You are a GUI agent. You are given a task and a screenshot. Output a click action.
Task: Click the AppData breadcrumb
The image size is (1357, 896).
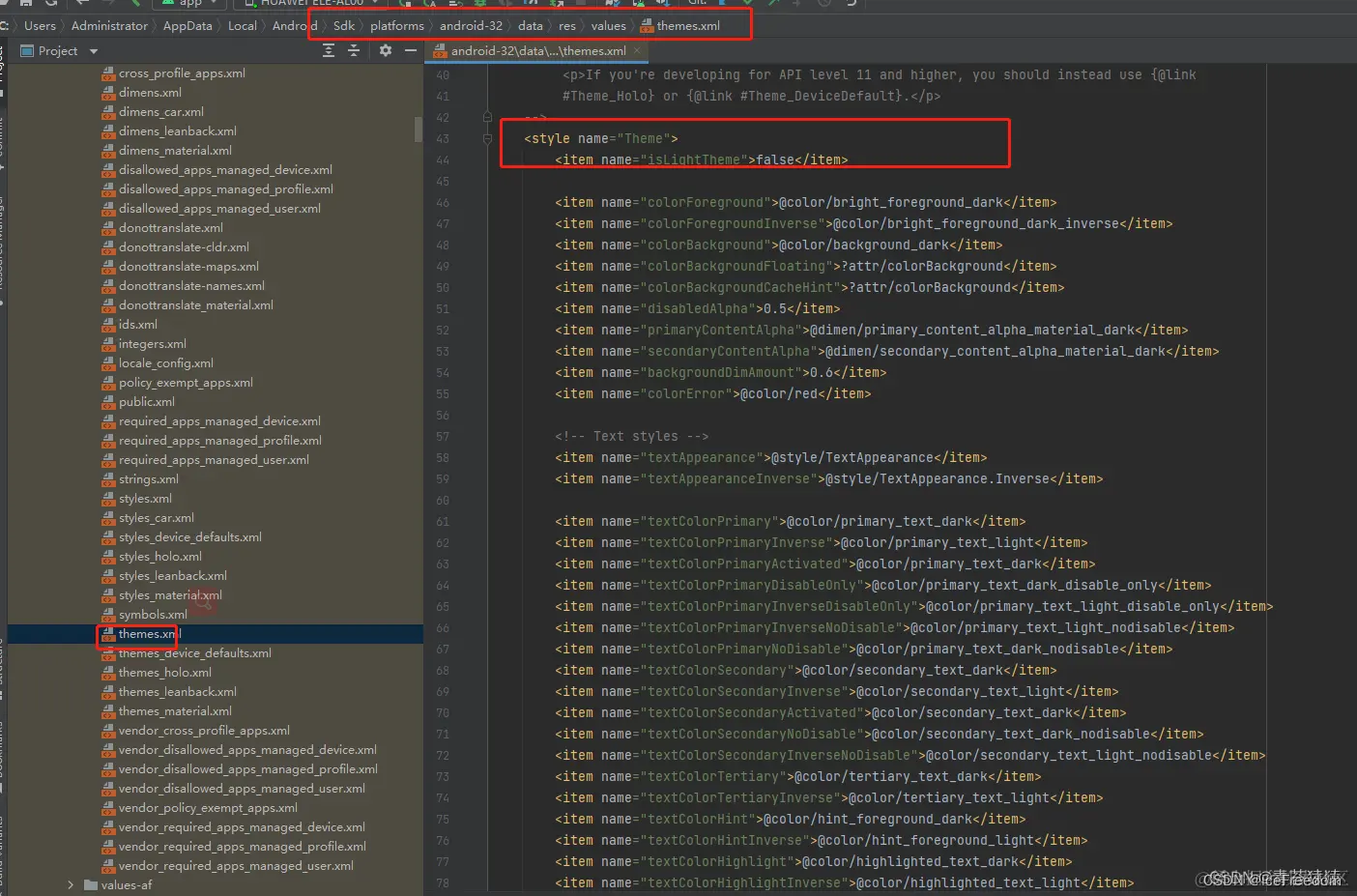coord(188,26)
